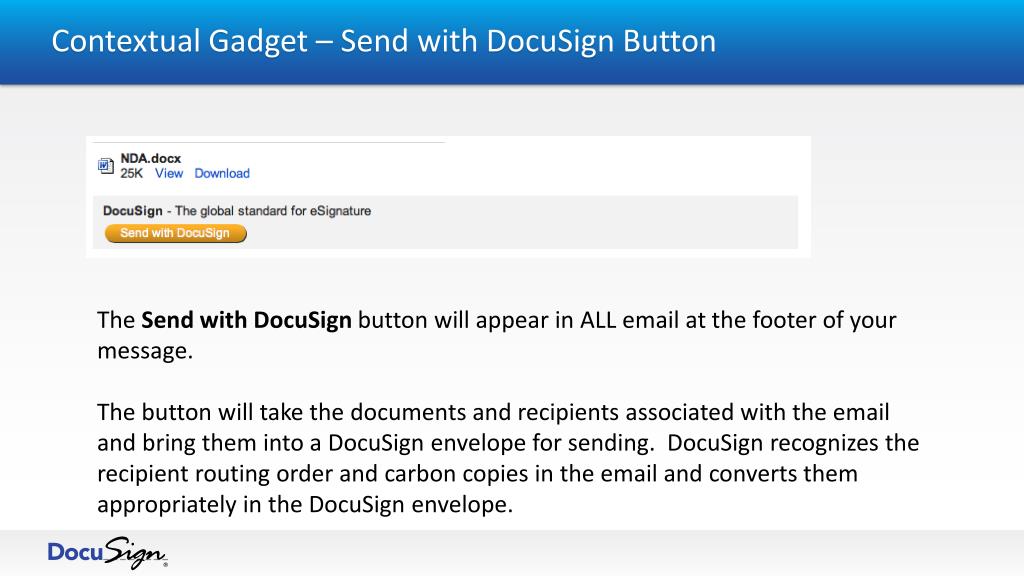
Task: Select the NDA.docx file name
Action: point(150,159)
